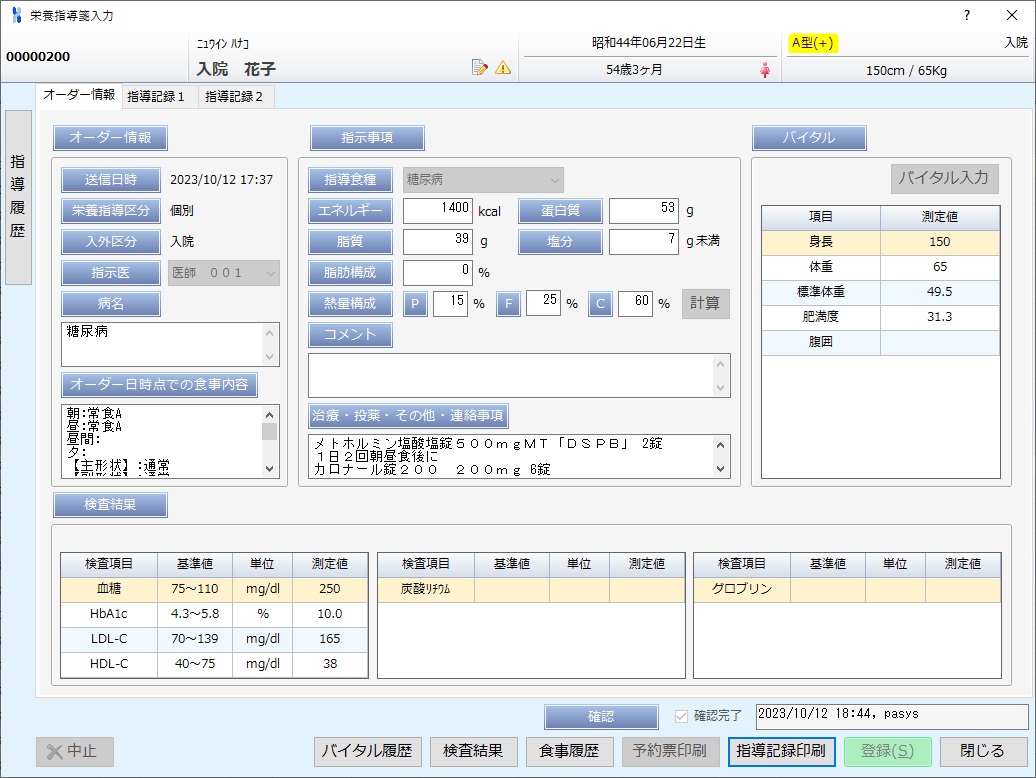
Task: Switch to the 指導記録 1 tab
Action: [156, 96]
